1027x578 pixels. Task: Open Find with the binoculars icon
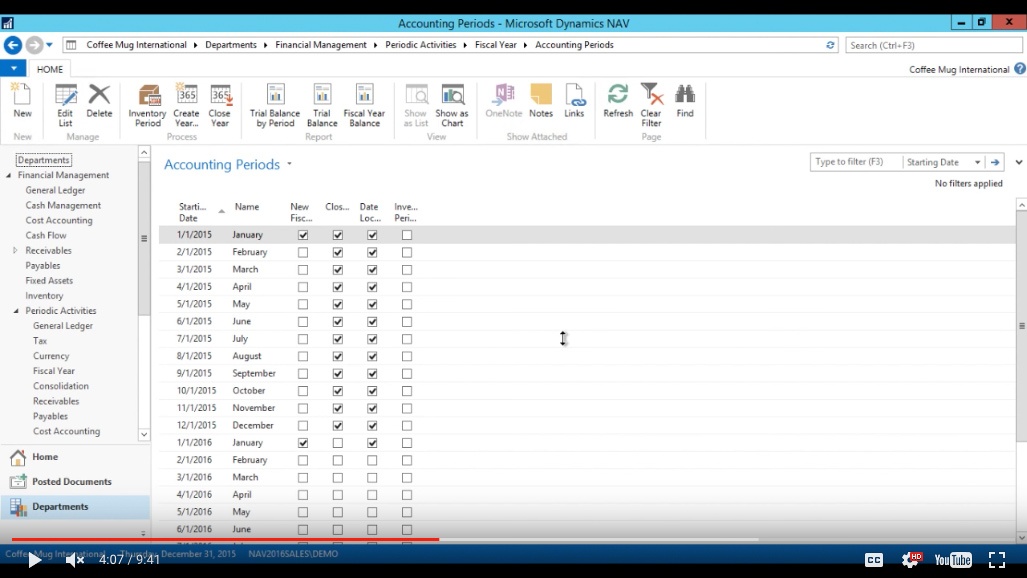[x=684, y=101]
